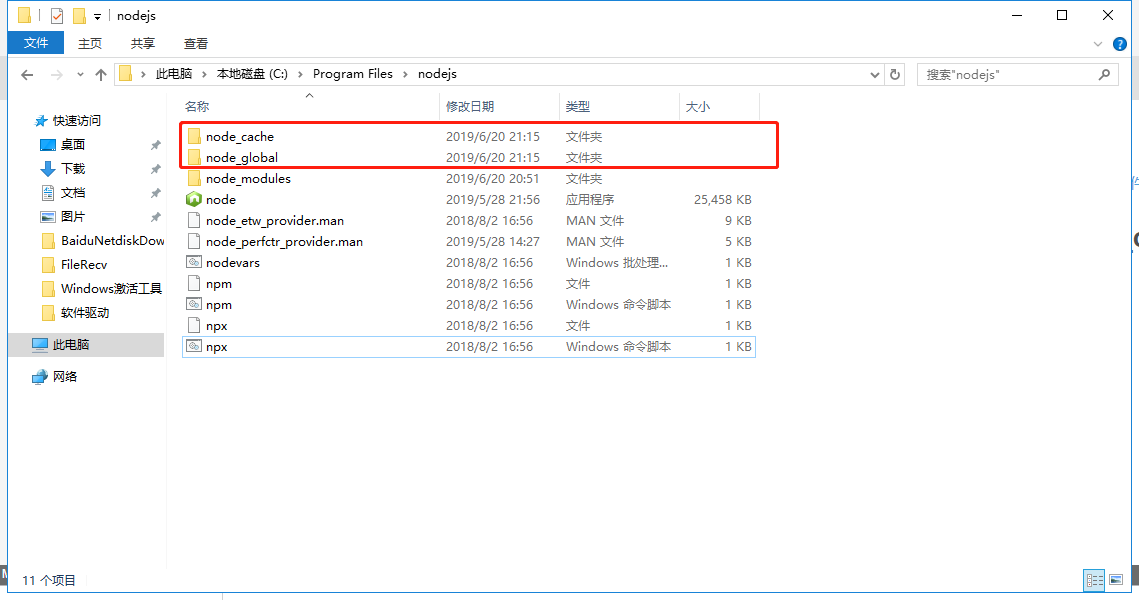The width and height of the screenshot is (1139, 600).
Task: Switch to the 主页 ribbon tab
Action: (x=90, y=44)
